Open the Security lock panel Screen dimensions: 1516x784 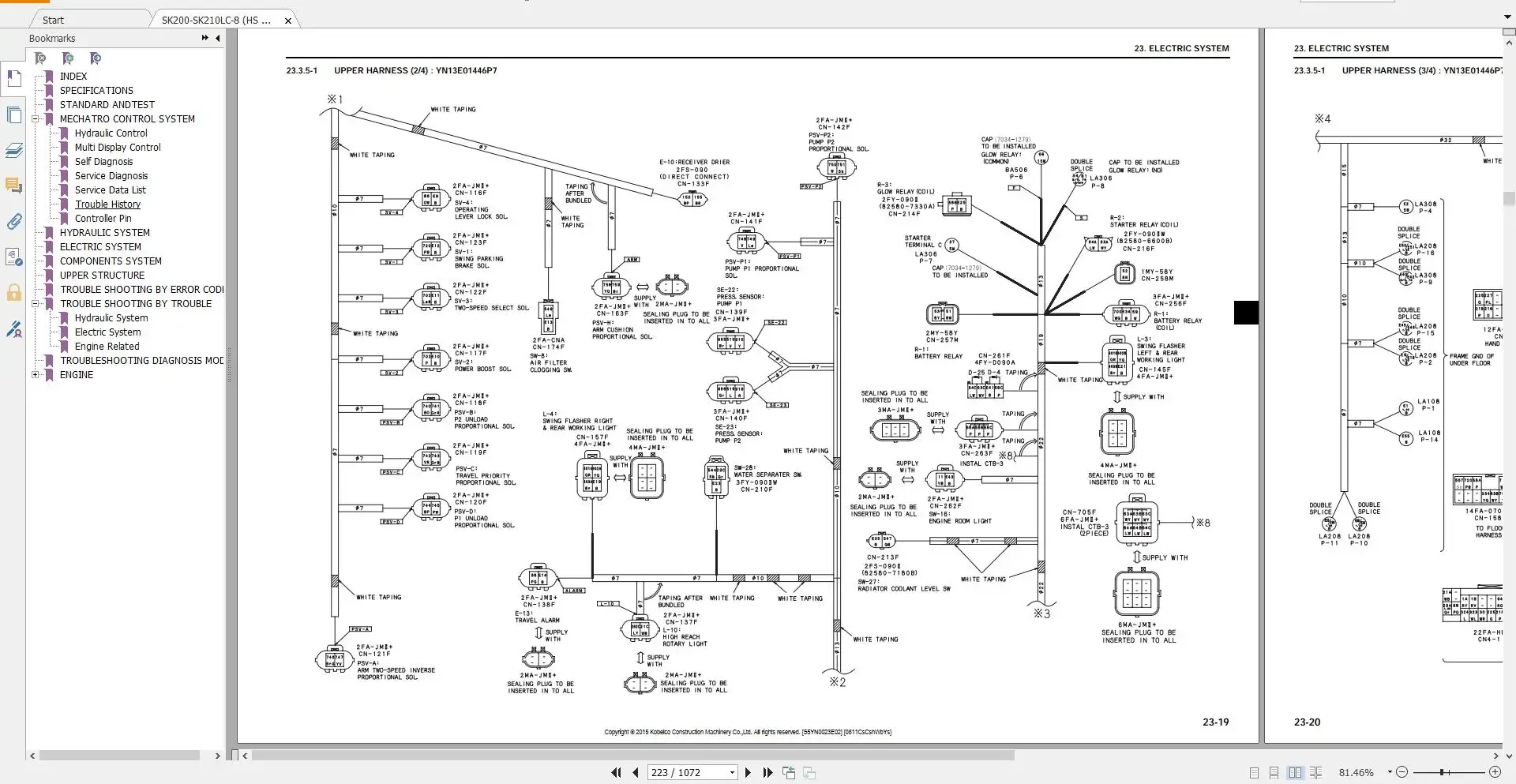click(x=14, y=293)
